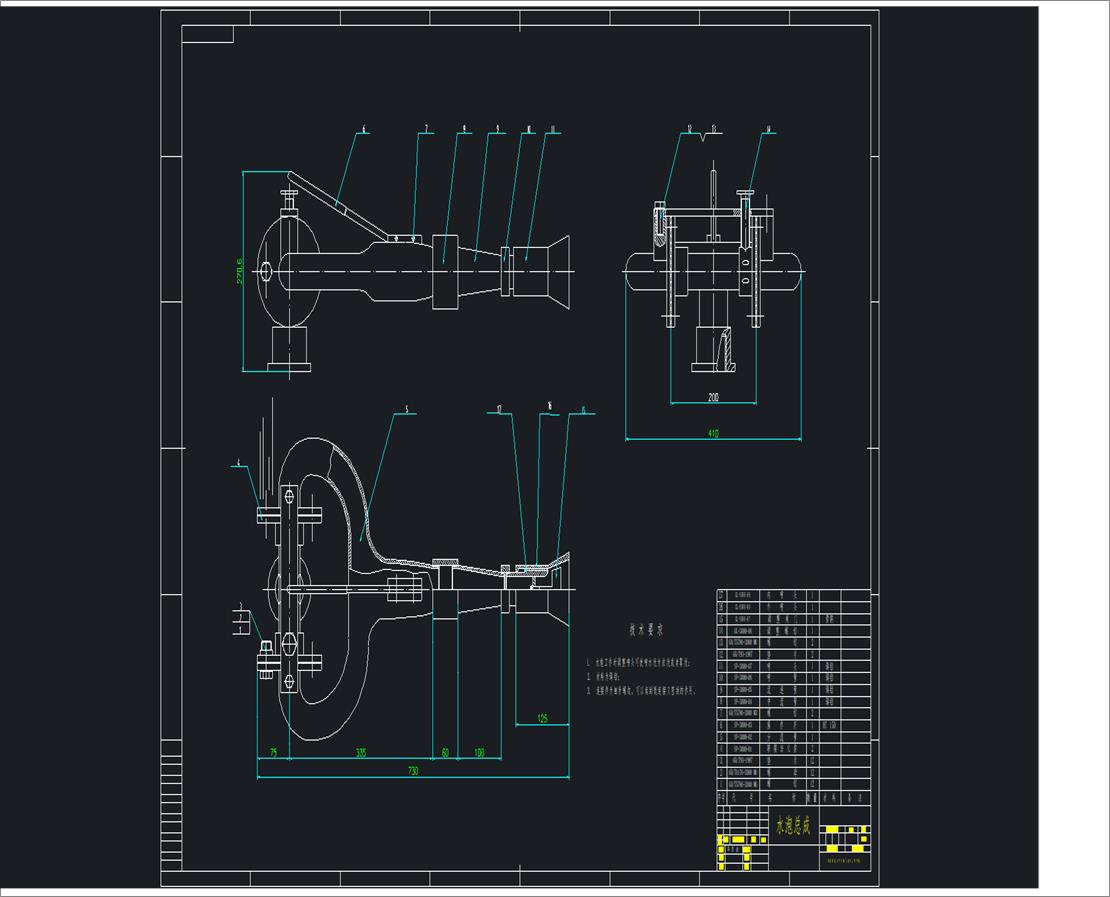Screen dimensions: 1110x897
Task: Click the 75 dimension label
Action: (272, 752)
